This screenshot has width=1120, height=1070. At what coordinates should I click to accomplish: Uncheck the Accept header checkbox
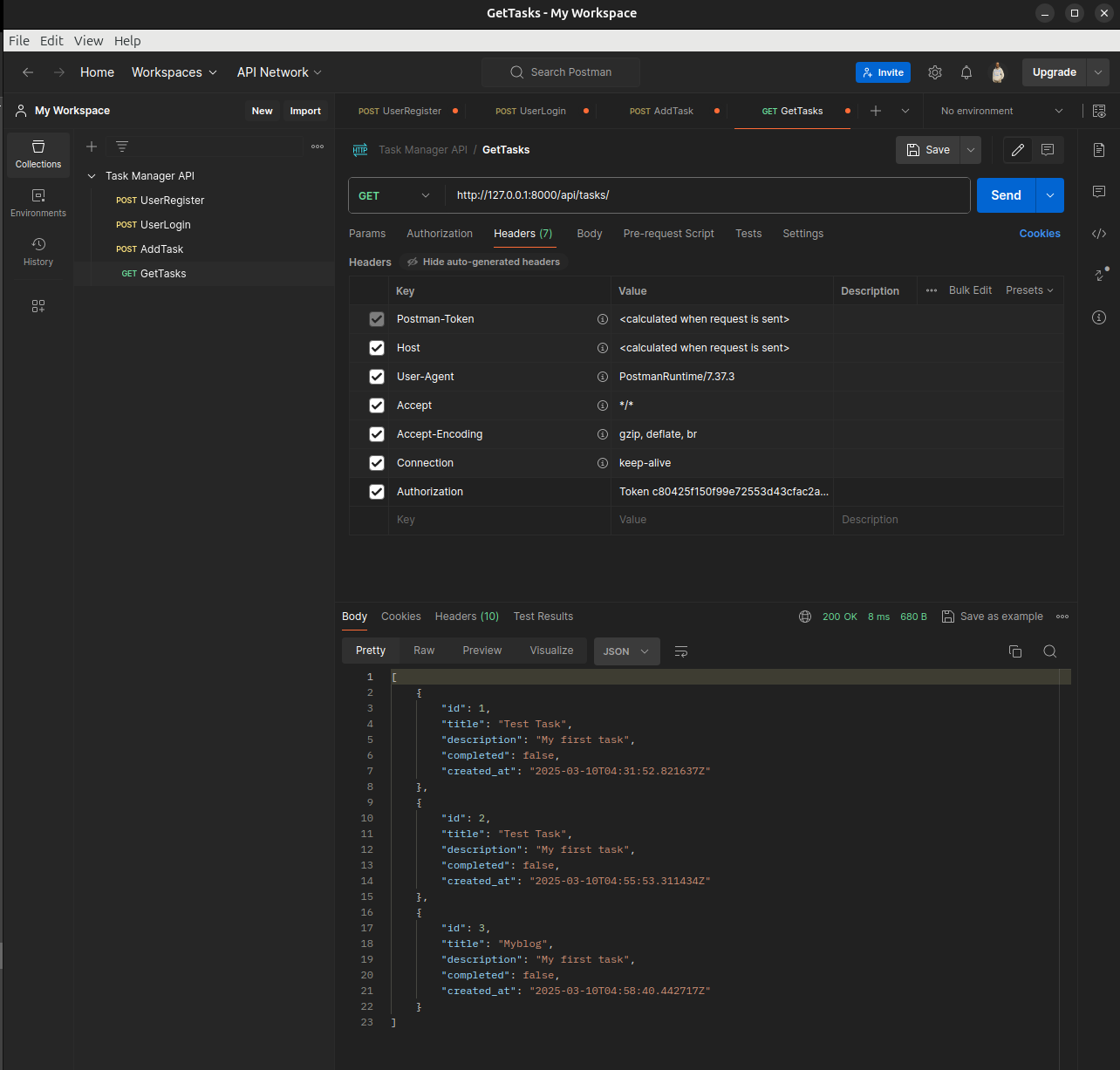pyautogui.click(x=377, y=406)
